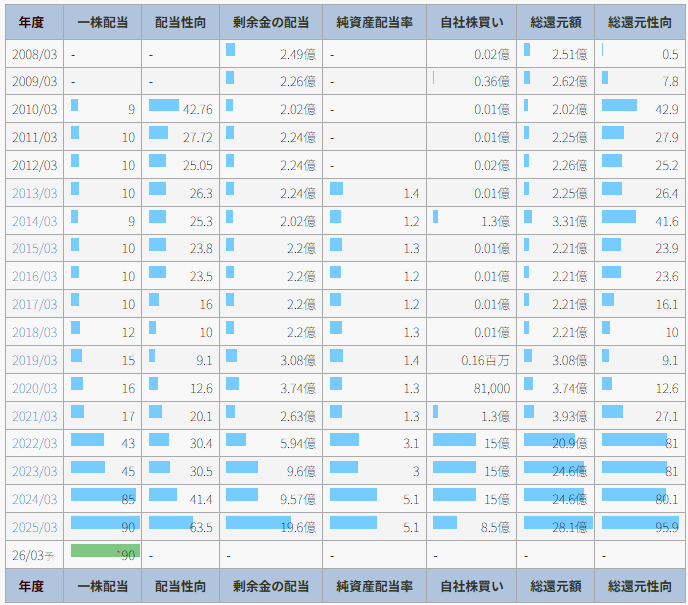Click the bottom 総還元額 column header
Screen dimensions: 688x605
point(557,586)
